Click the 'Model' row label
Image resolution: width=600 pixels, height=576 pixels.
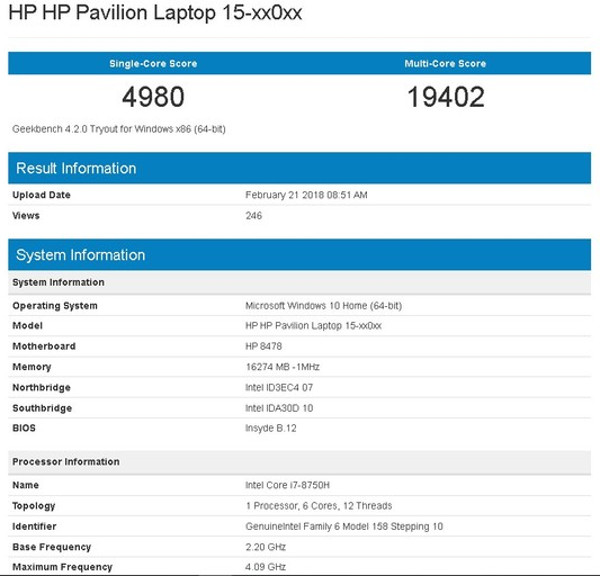click(x=27, y=326)
